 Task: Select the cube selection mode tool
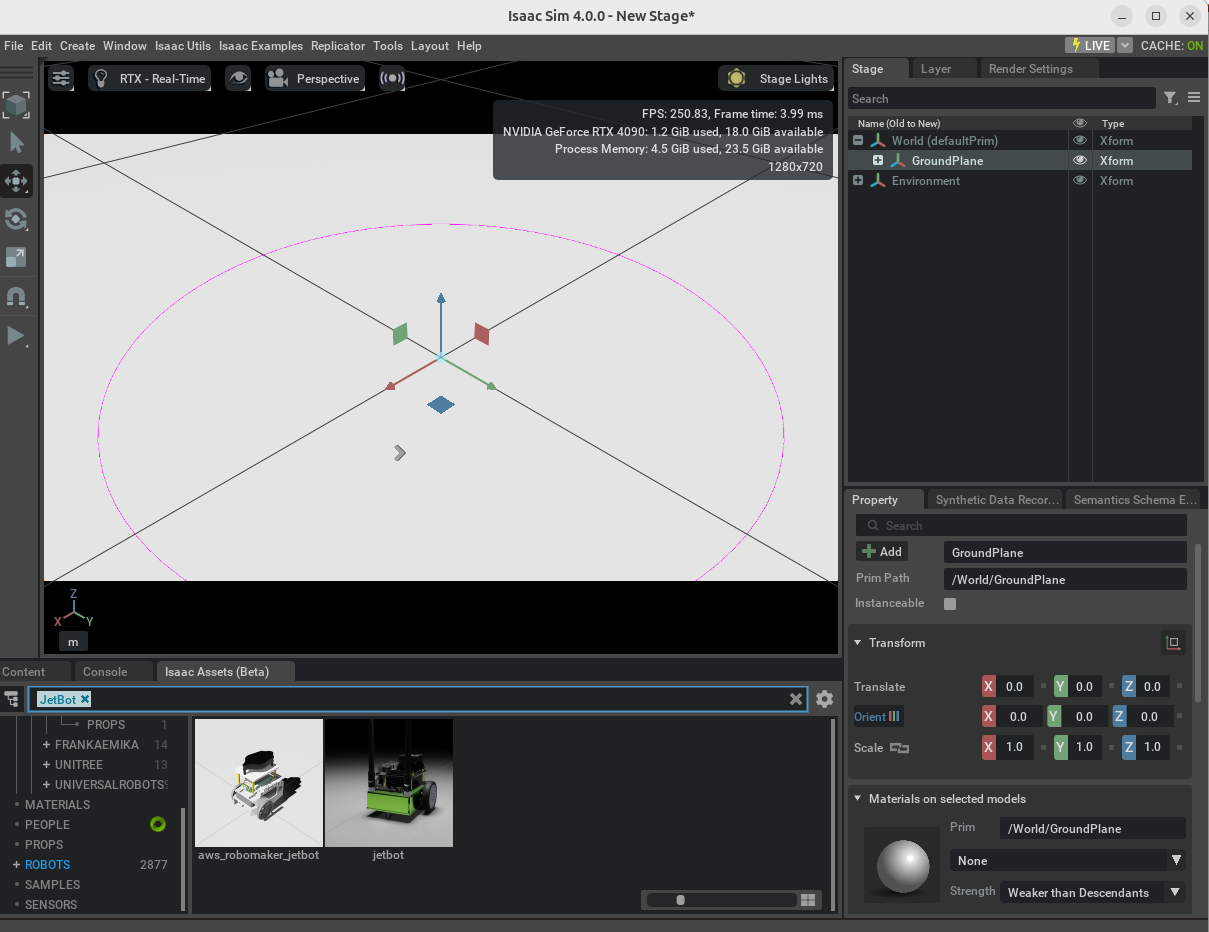16,104
